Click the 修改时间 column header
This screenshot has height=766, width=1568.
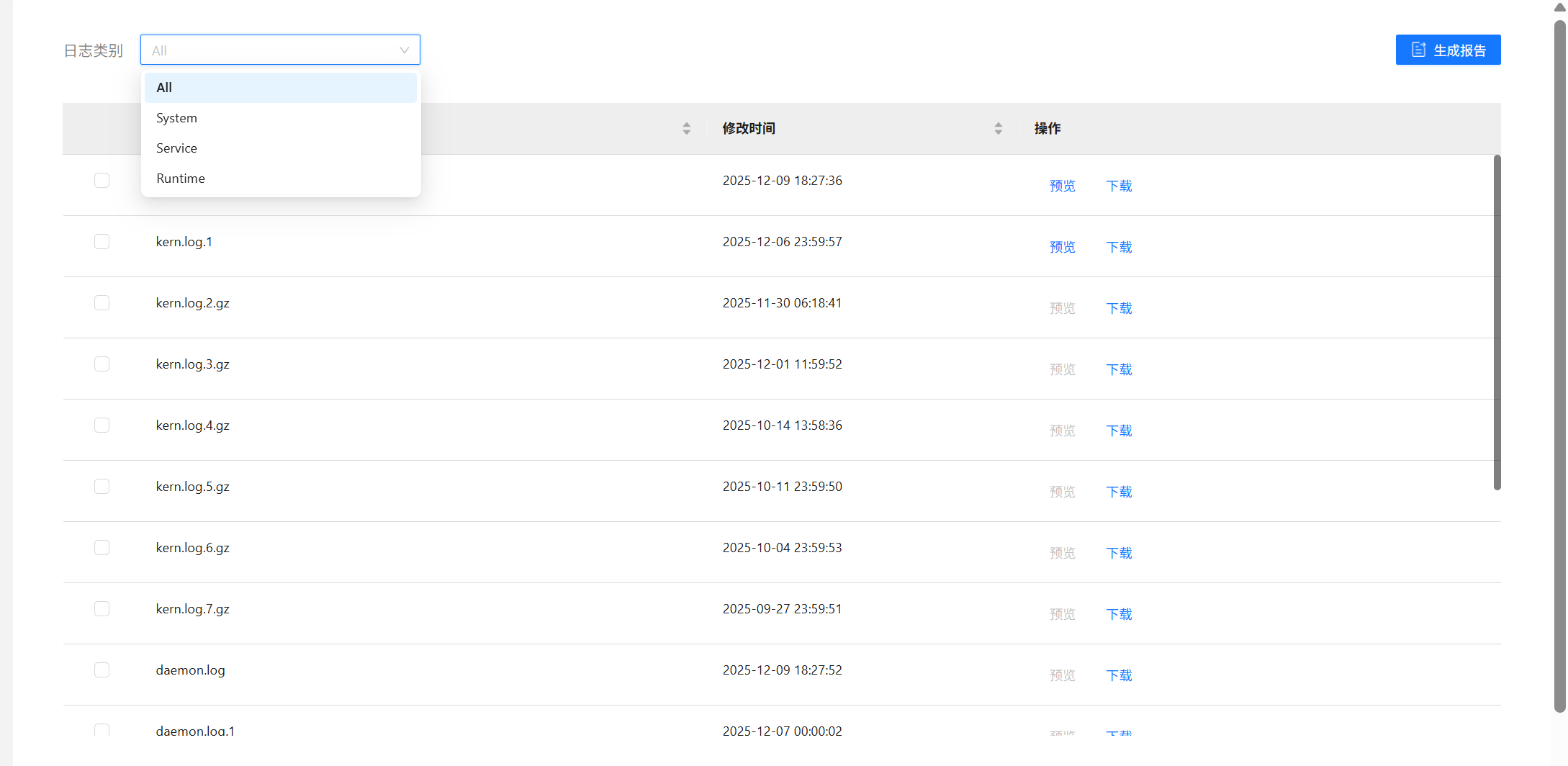(749, 128)
